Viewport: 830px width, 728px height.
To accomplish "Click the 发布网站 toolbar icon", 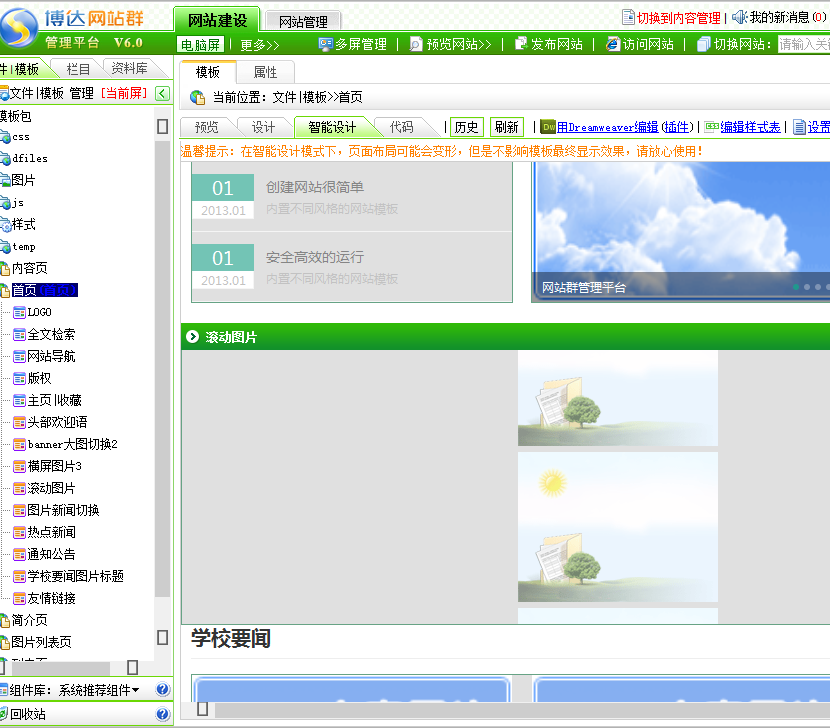I will pyautogui.click(x=521, y=44).
